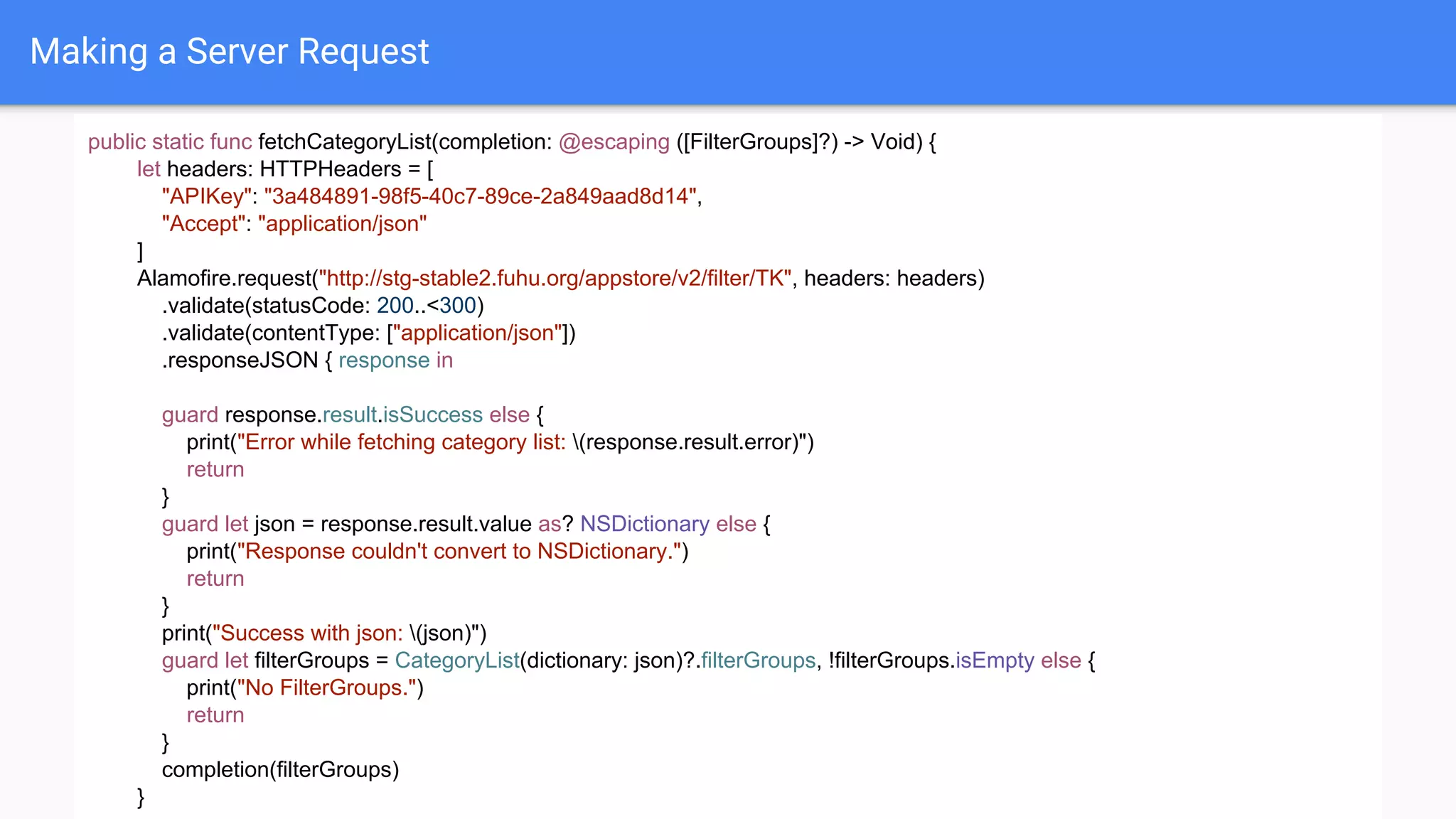
Task: Click the 'let headers: HTTPHeaders = [' line
Action: coord(285,169)
